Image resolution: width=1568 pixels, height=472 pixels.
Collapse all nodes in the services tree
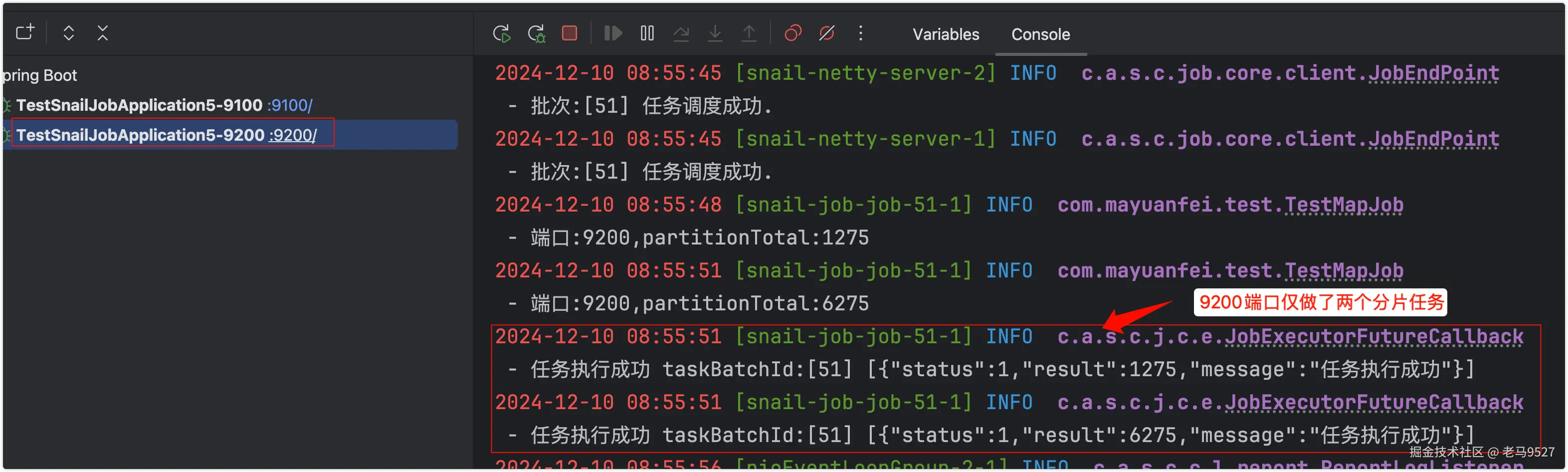click(x=102, y=33)
